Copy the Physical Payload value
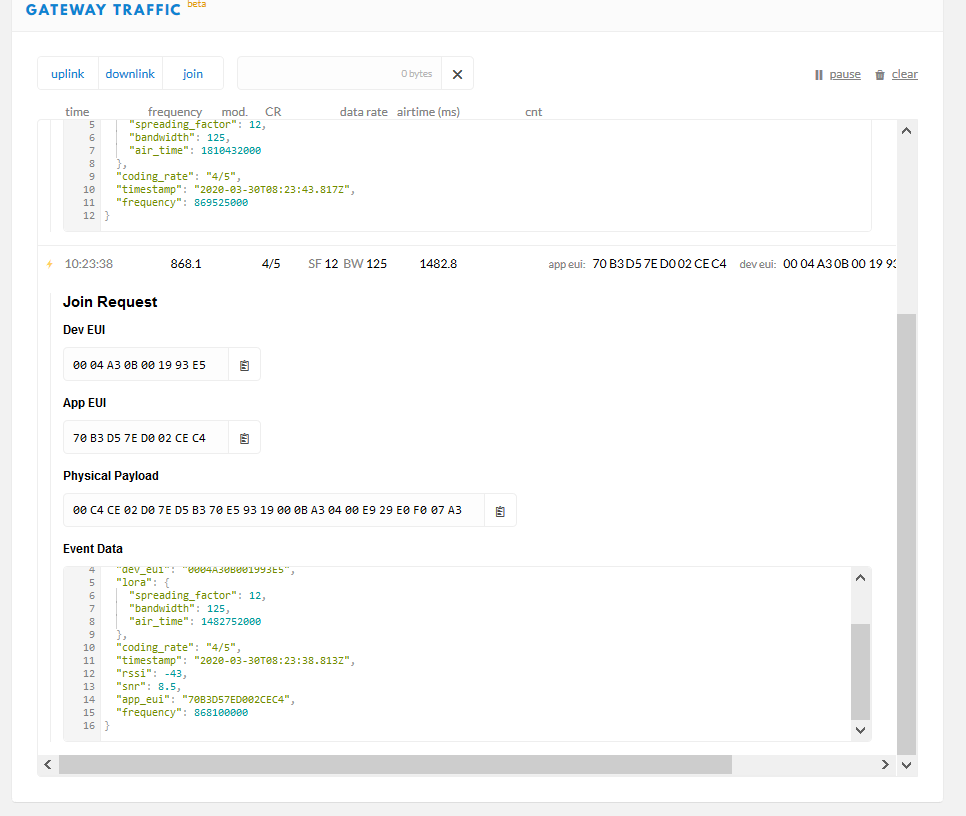 coord(500,511)
